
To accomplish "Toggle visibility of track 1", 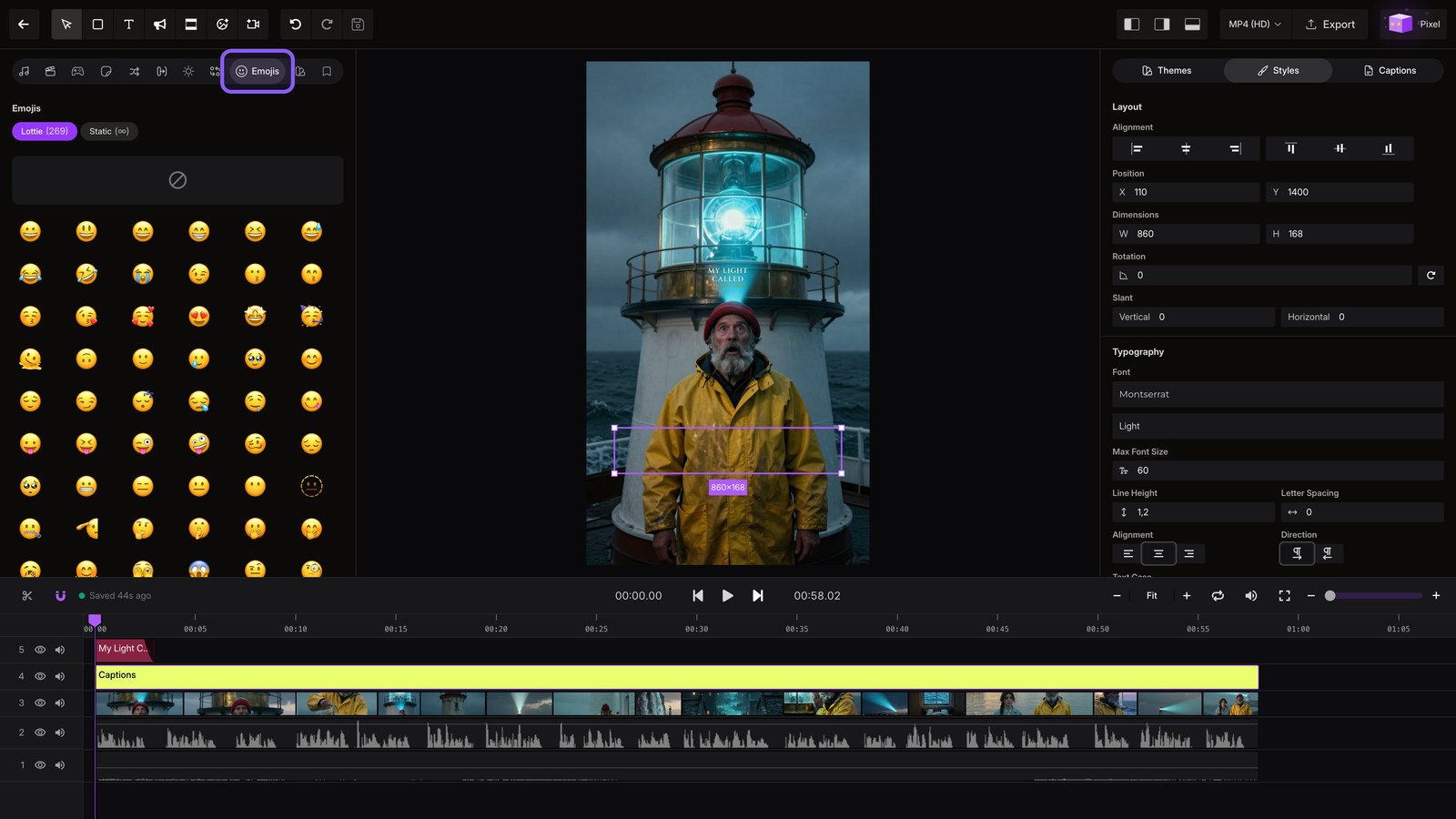I will pos(40,765).
